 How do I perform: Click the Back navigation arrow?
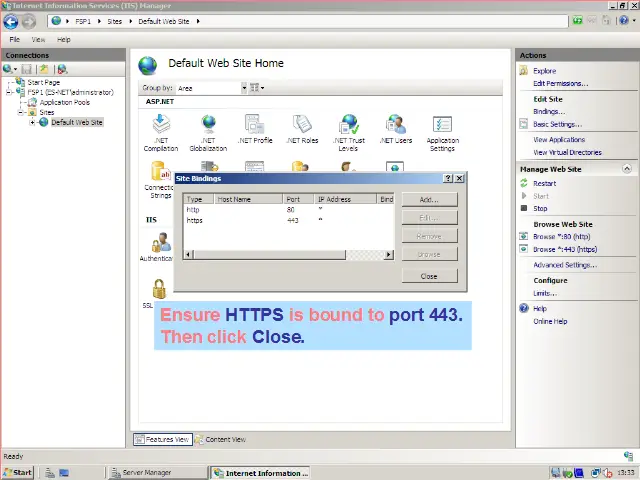(11, 21)
